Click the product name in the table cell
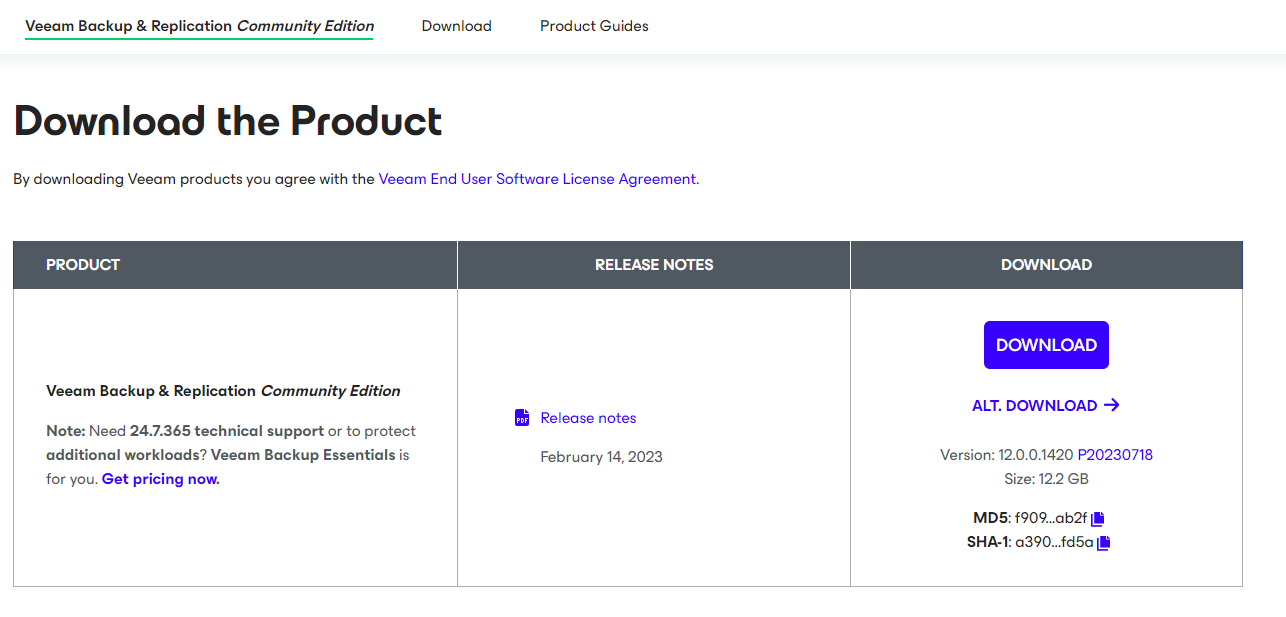The height and width of the screenshot is (617, 1286). click(x=223, y=391)
